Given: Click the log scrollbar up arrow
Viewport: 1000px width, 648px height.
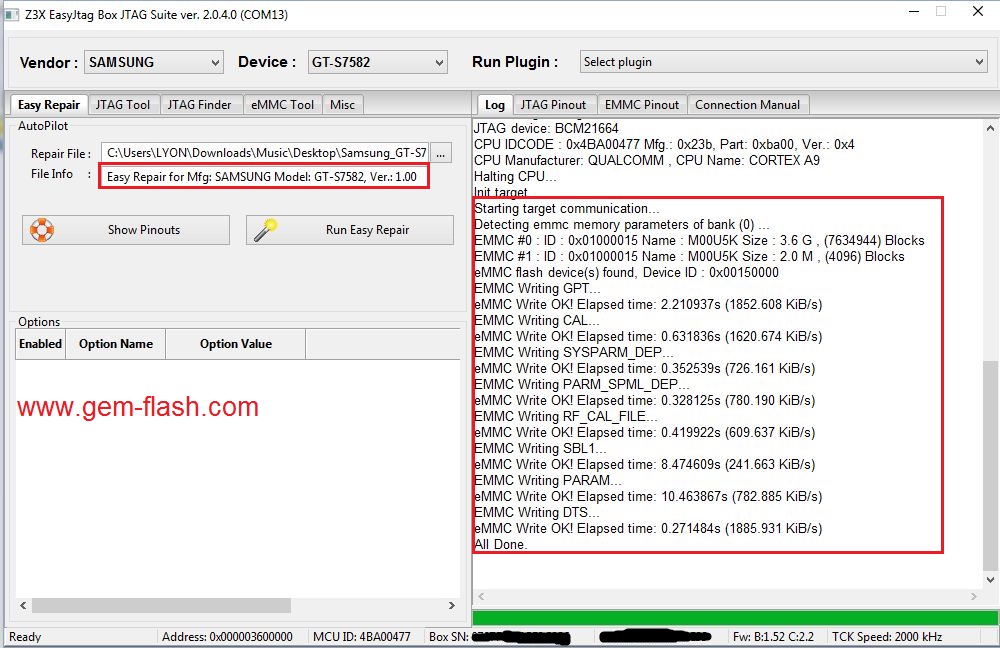Looking at the screenshot, I should click(x=990, y=128).
